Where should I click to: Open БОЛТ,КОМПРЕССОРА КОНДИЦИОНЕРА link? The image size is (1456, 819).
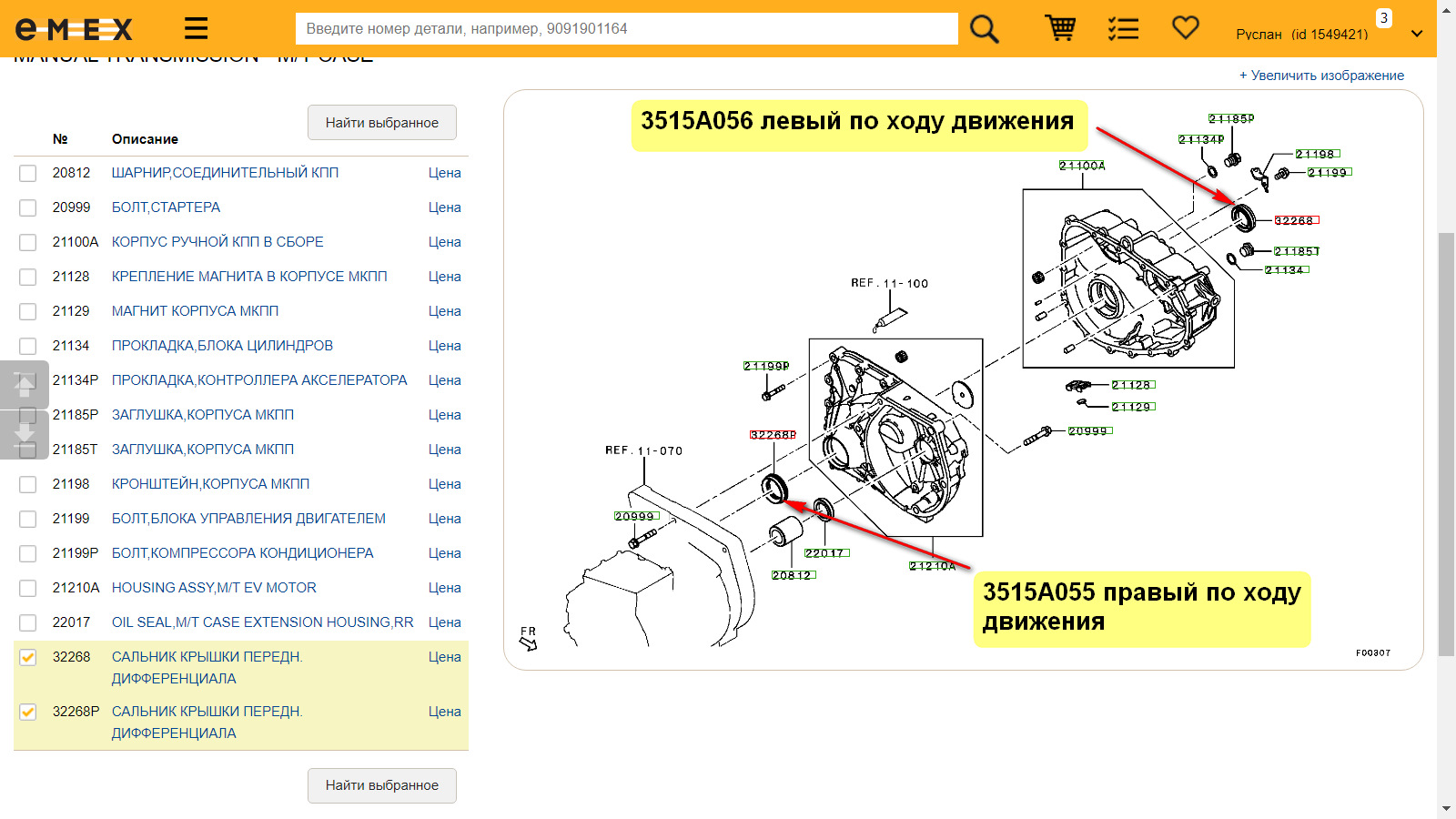(242, 553)
